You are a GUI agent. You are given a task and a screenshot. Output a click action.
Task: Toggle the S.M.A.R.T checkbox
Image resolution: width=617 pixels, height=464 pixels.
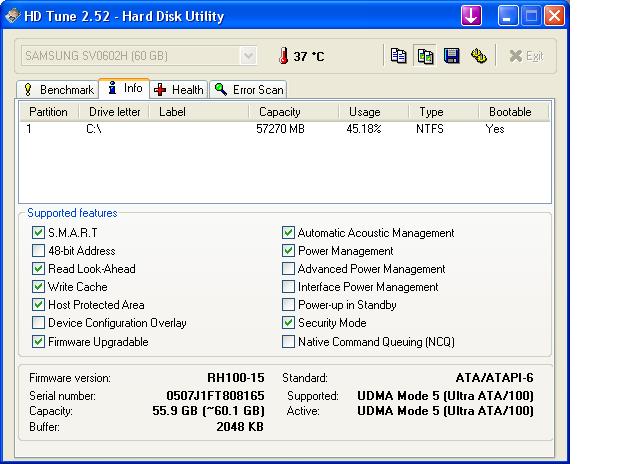pos(38,233)
